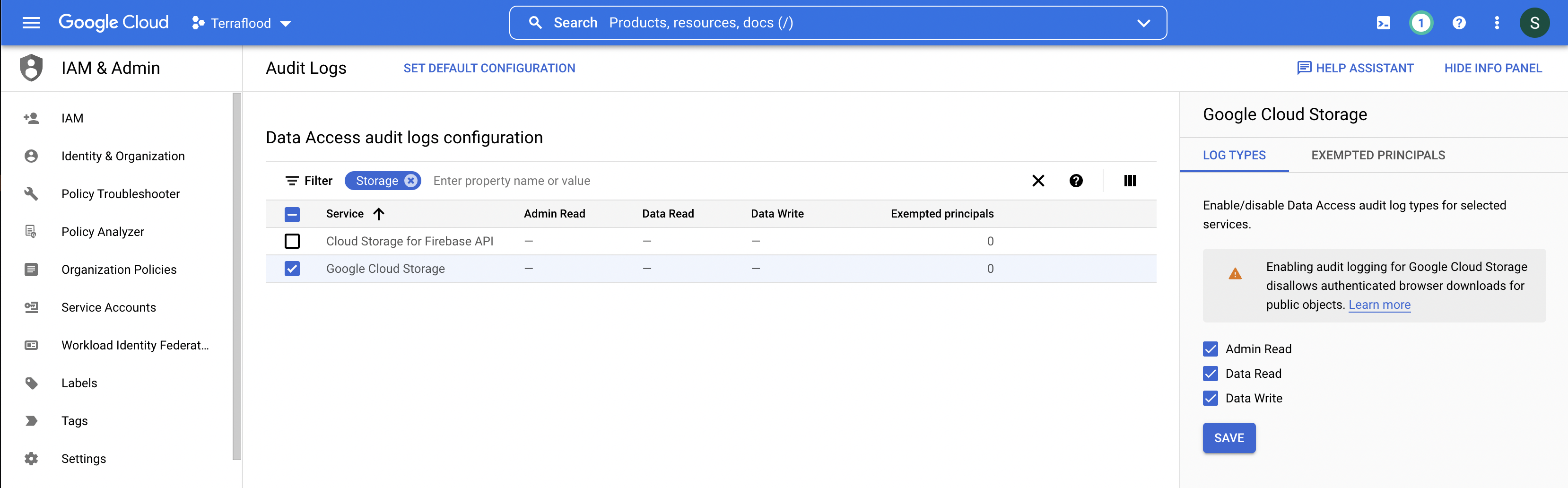The image size is (1568, 488).
Task: Toggle the select-all header checkbox
Action: (x=292, y=214)
